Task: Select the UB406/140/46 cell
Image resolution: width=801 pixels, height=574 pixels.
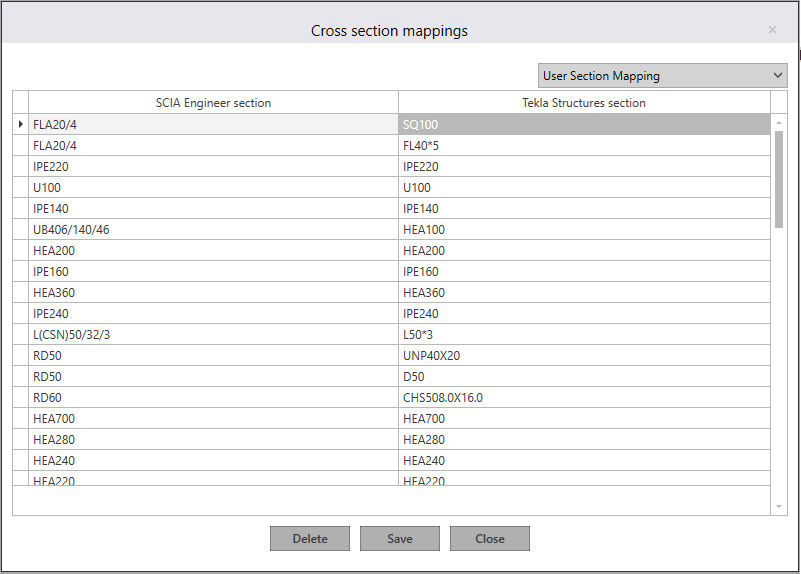Action: 213,229
